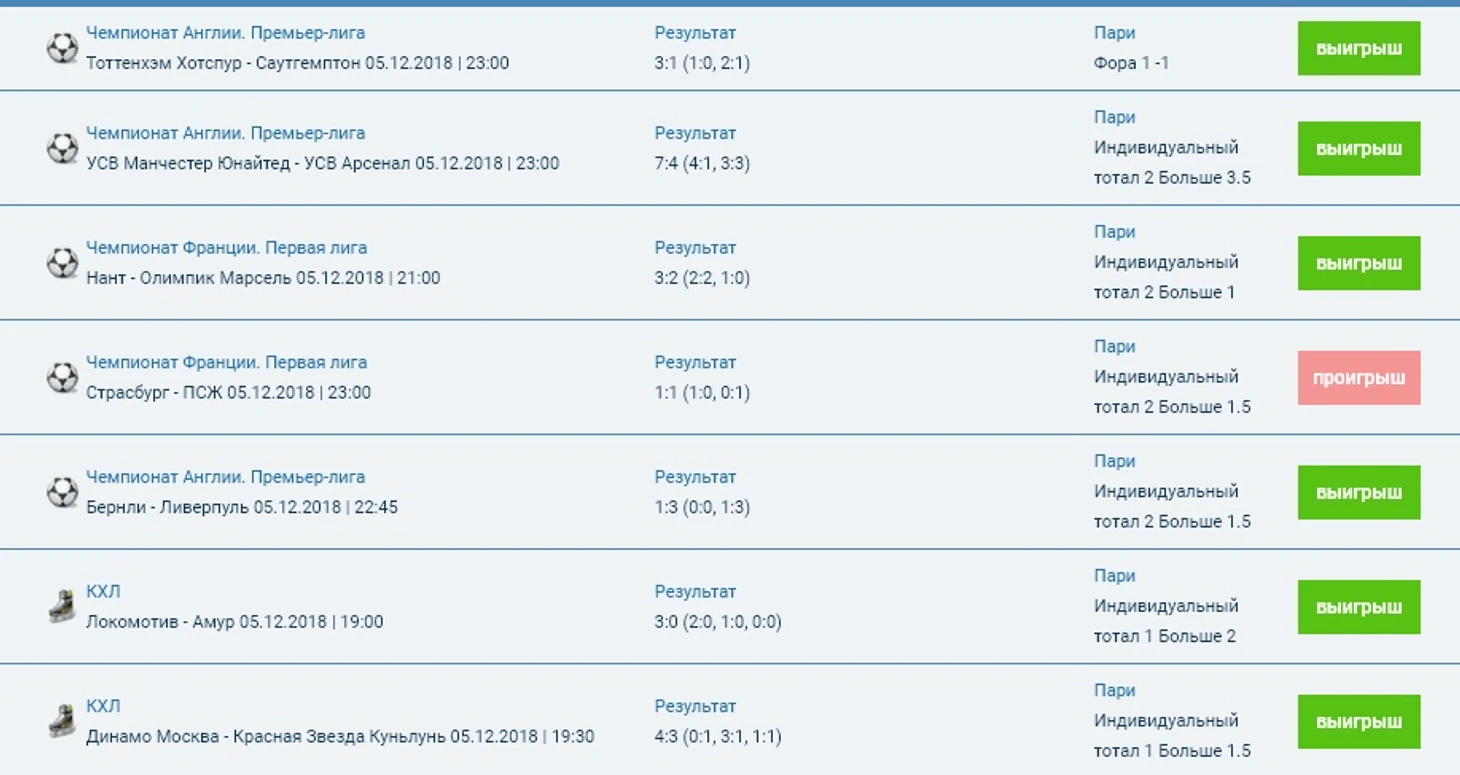
Task: Click Пари label in the Тоттенхэм row
Action: coord(1114,33)
